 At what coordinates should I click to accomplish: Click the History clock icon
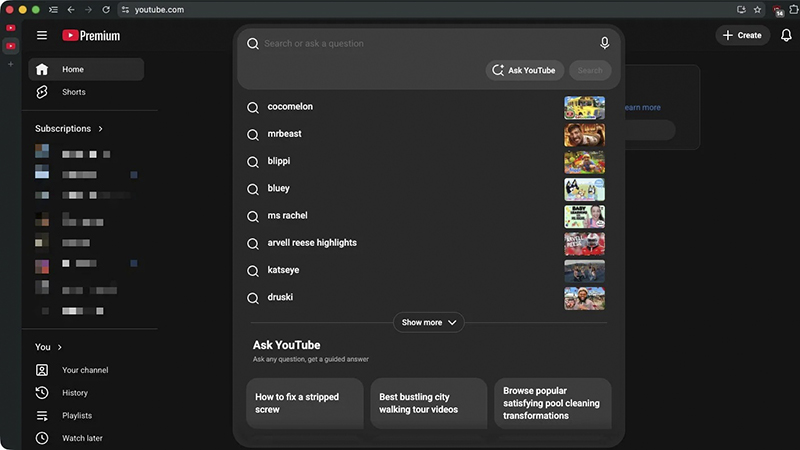(x=42, y=393)
